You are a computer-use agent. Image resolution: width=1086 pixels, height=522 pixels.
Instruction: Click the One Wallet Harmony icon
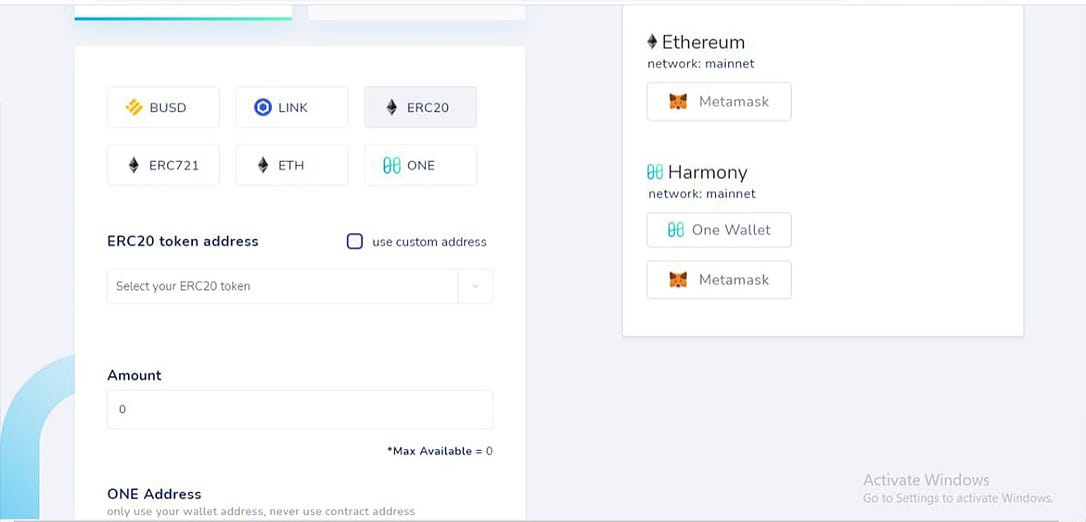point(675,230)
